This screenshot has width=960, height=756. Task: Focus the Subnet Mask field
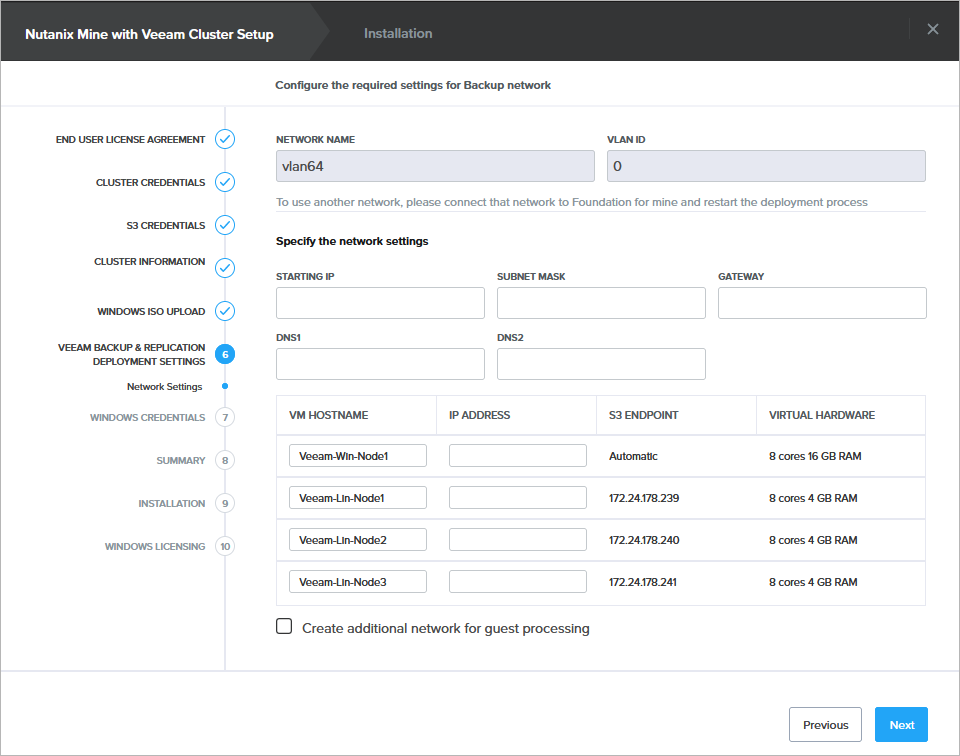click(601, 303)
